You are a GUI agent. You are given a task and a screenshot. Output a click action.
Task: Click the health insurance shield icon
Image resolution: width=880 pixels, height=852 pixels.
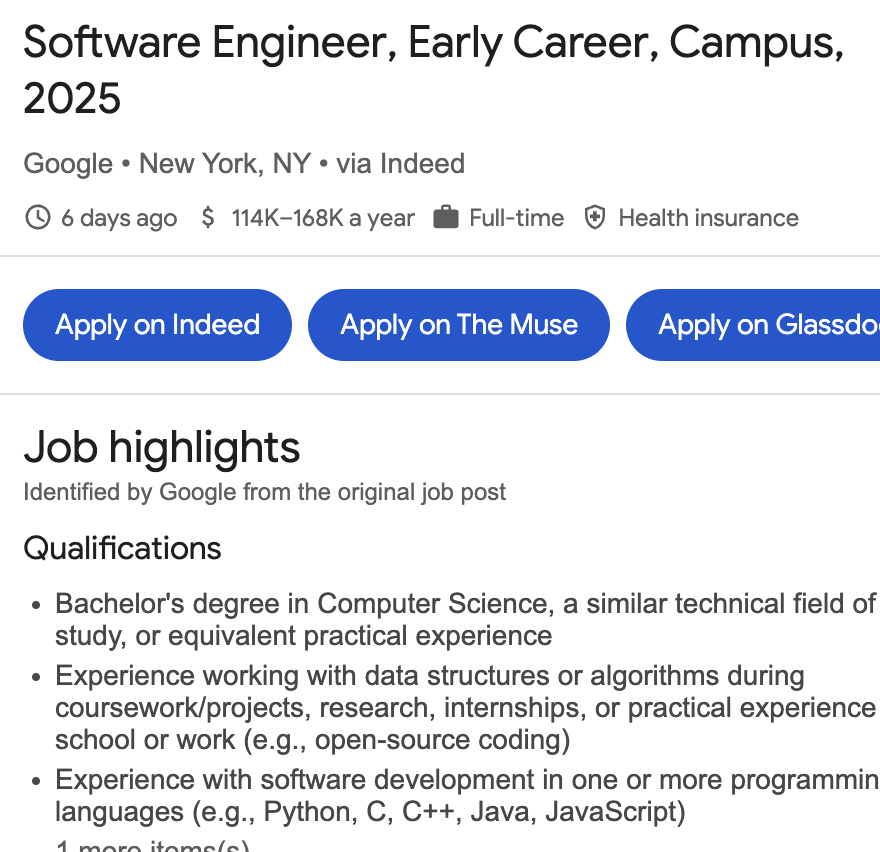[595, 218]
